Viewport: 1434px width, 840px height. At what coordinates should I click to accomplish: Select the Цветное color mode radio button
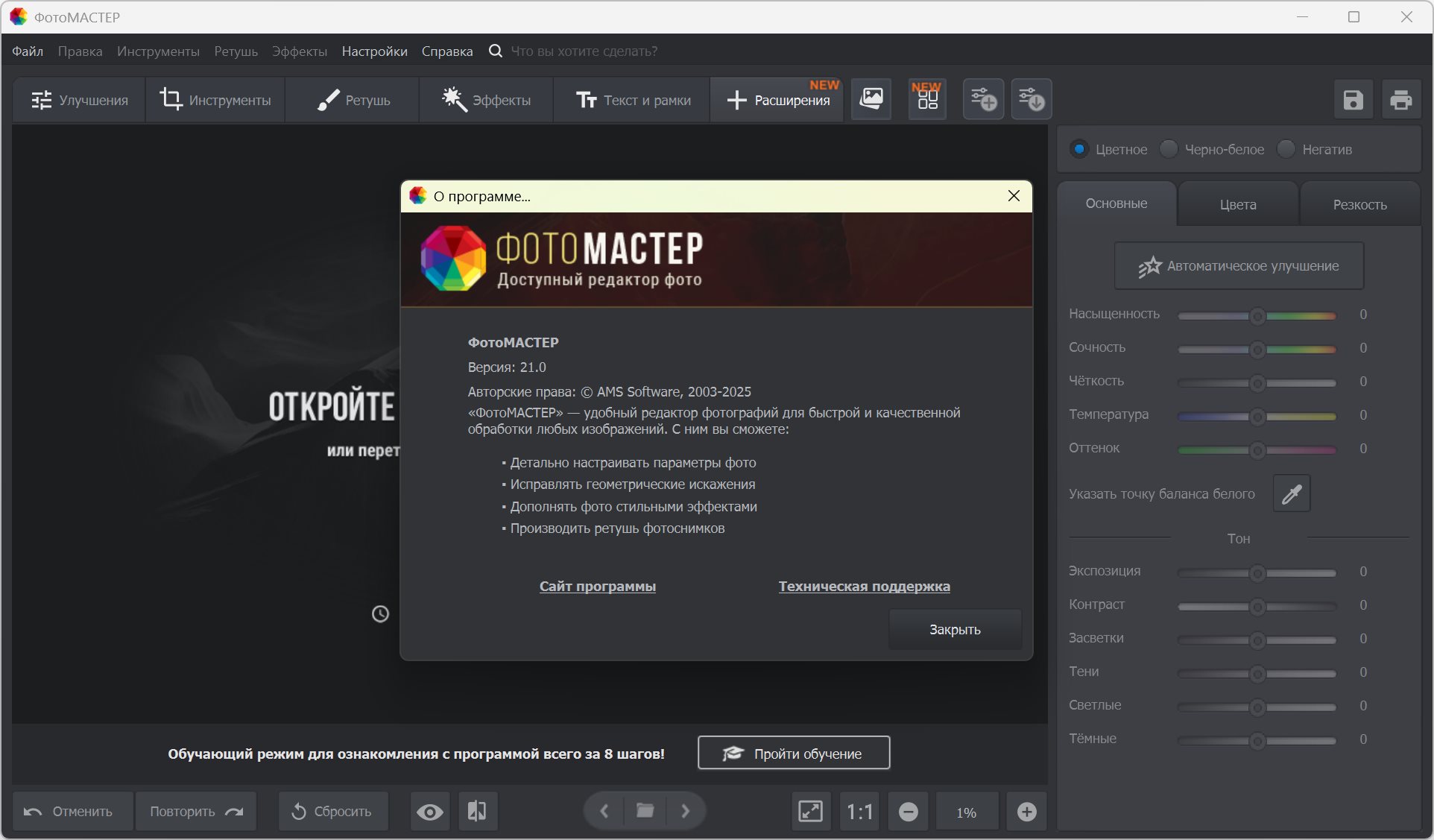tap(1078, 149)
